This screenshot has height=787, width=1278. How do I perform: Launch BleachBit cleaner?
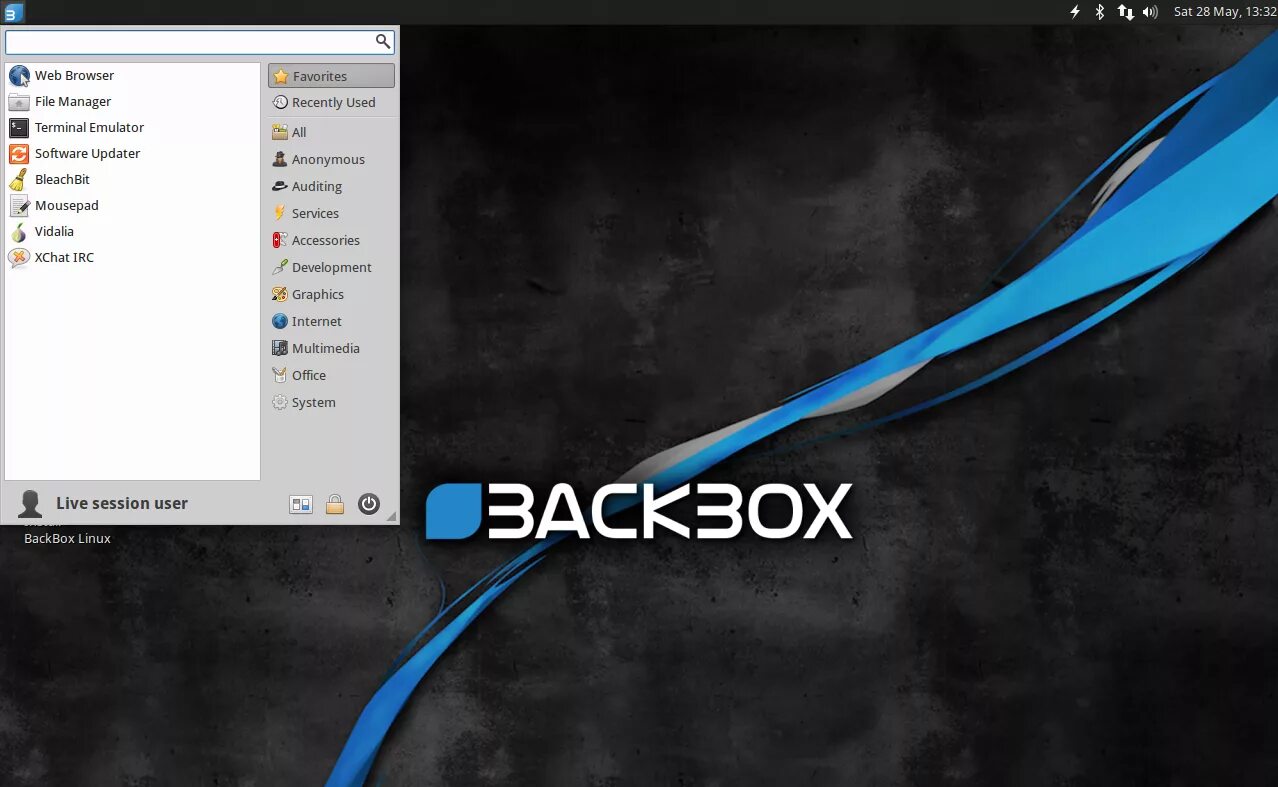tap(132, 179)
